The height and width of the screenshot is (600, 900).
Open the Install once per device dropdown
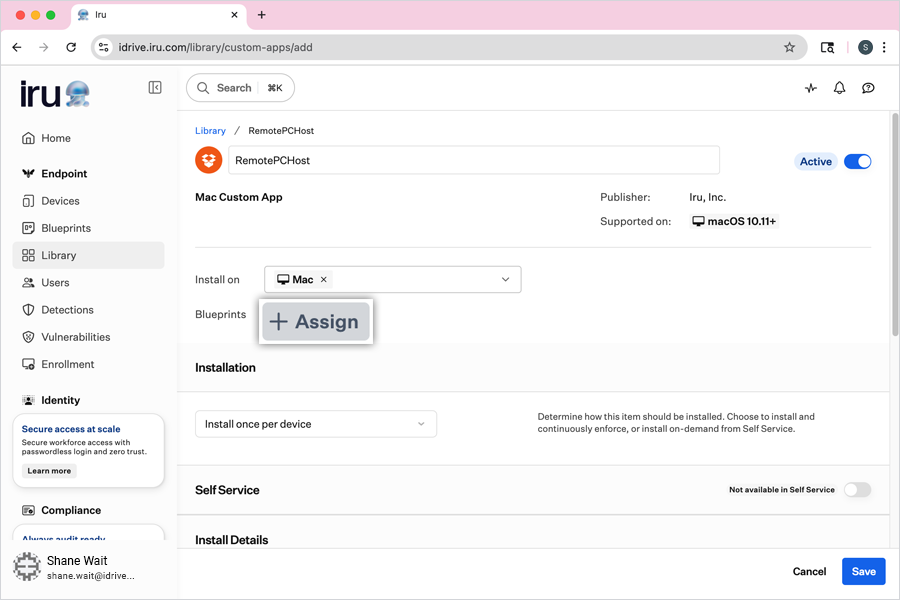(315, 424)
